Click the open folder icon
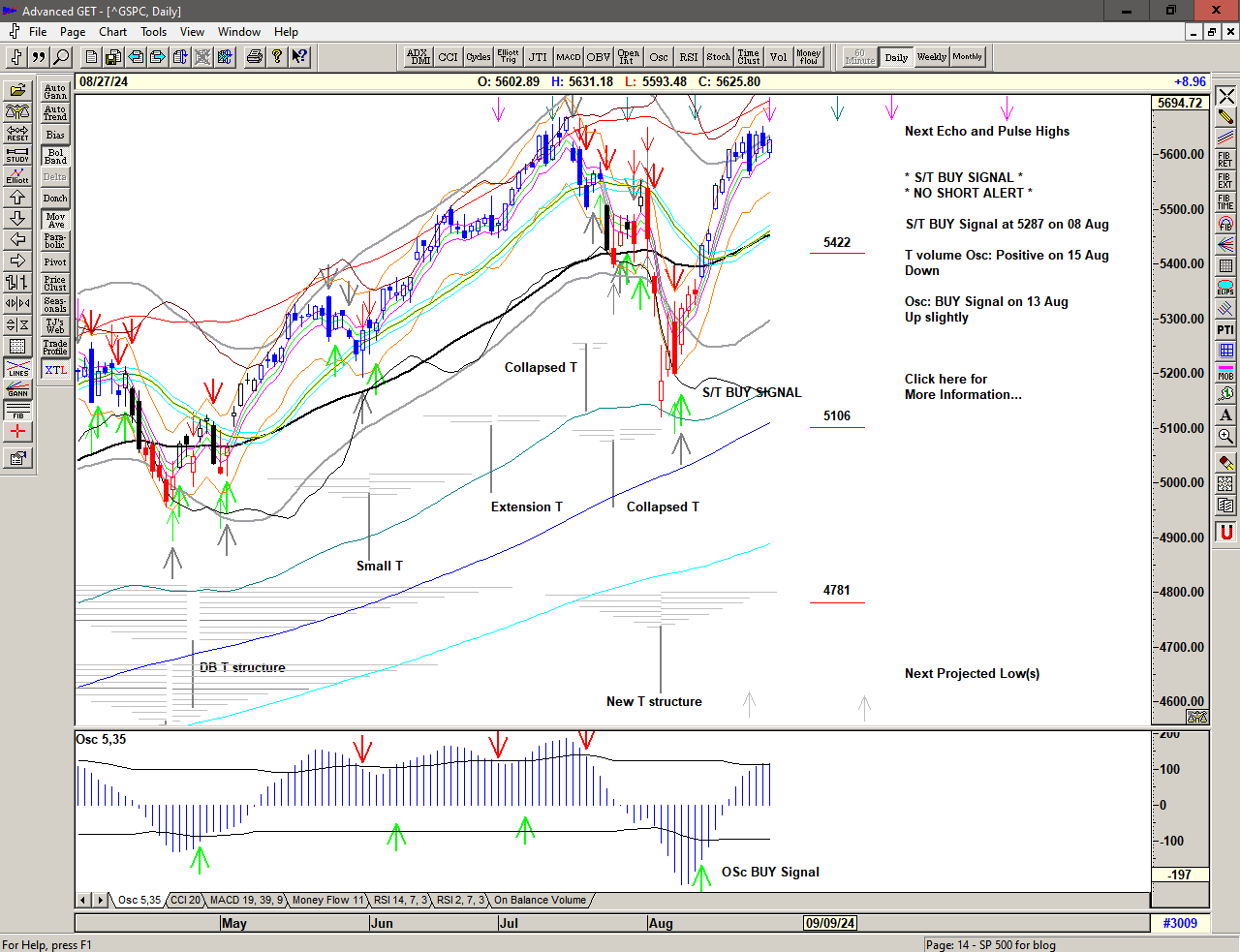 pyautogui.click(x=17, y=91)
